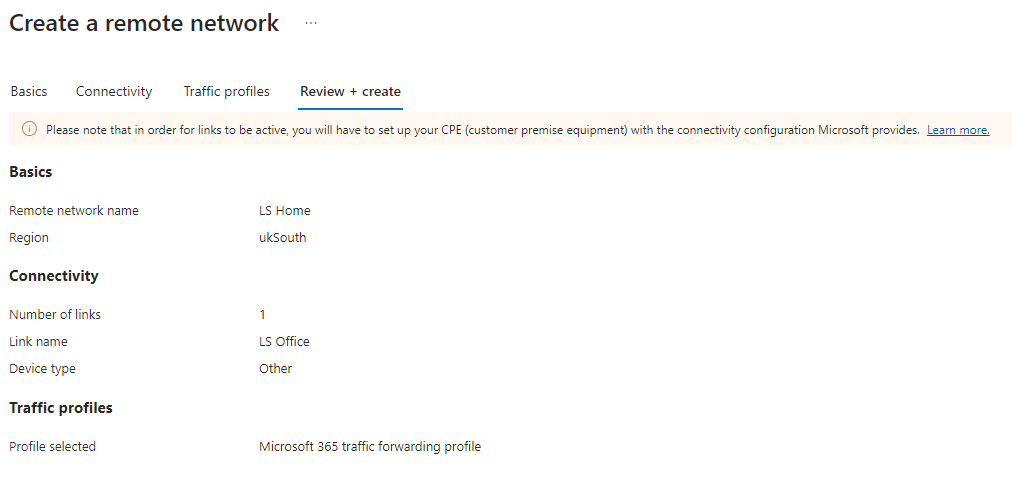Click the Traffic profiles section heading
Viewport: 1012px width, 500px height.
pyautogui.click(x=61, y=408)
